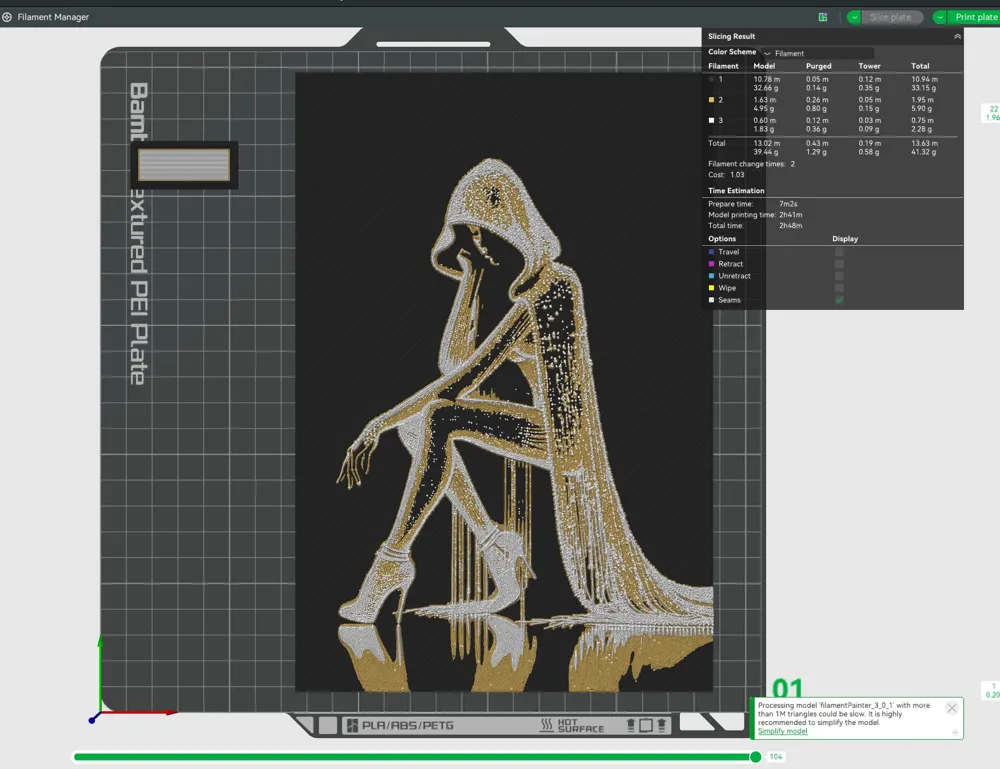Click filament 1 dark color swatch
Image resolution: width=1000 pixels, height=769 pixels.
tap(711, 80)
